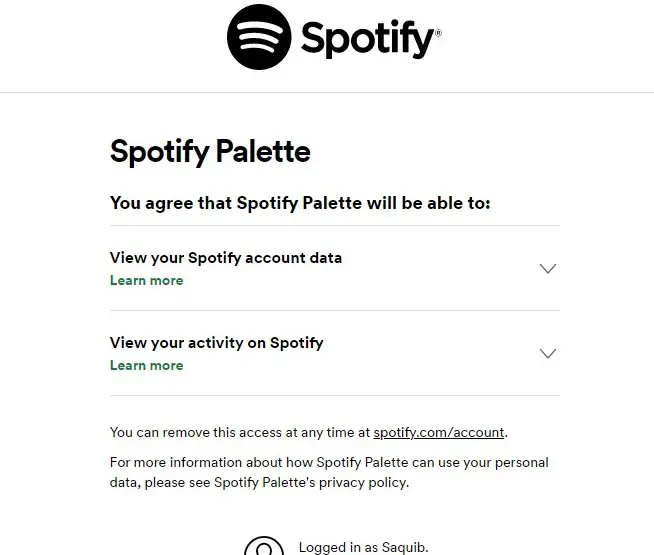Click the 'For more information about' paragraph
Screen dimensions: 654x555
click(329, 472)
